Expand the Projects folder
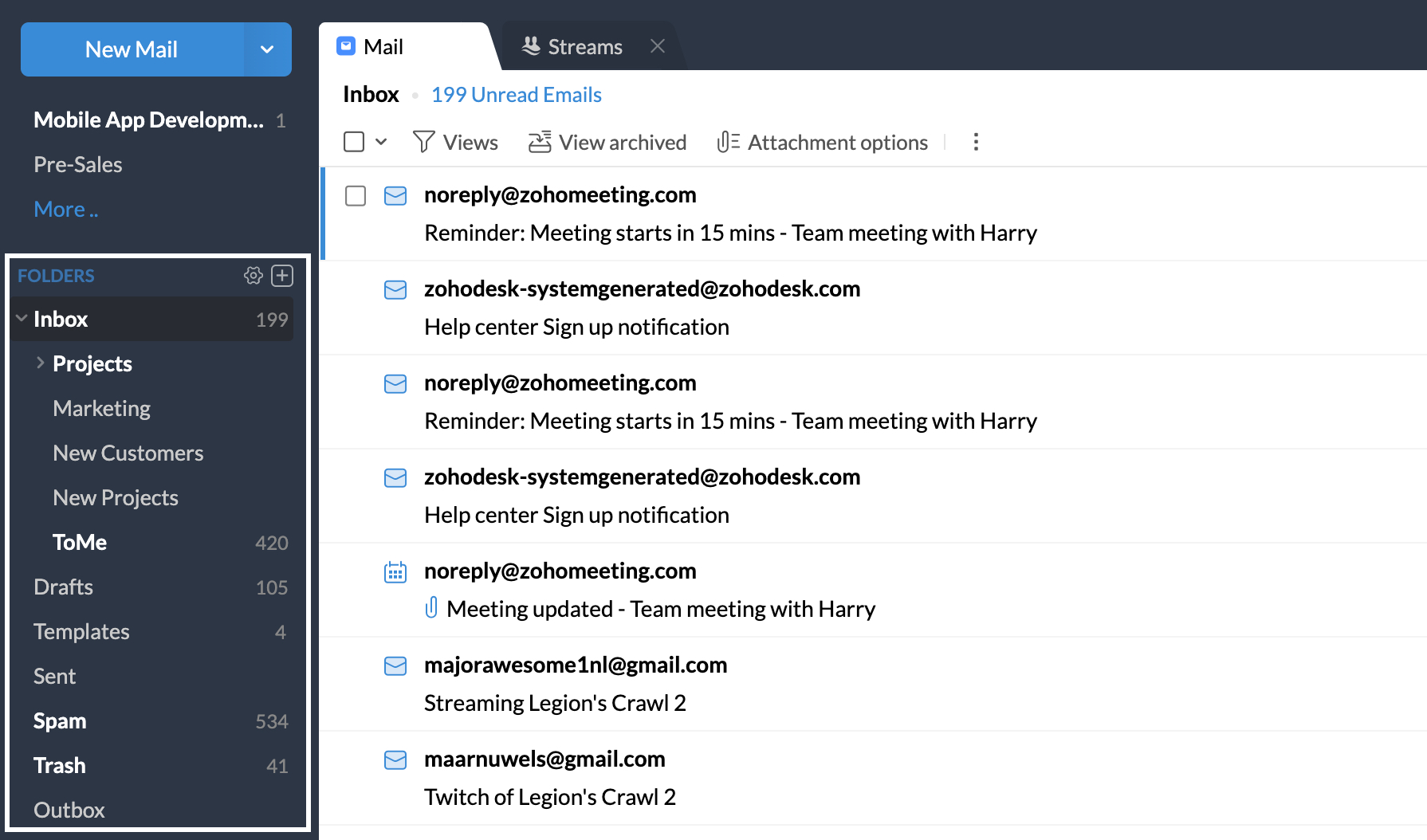 (x=40, y=363)
